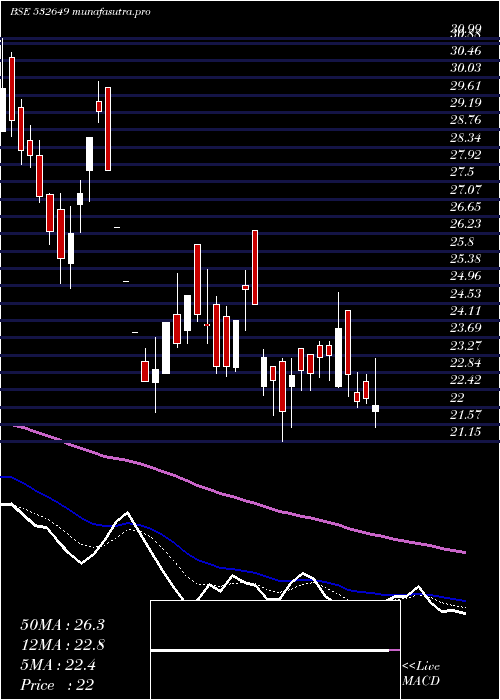The height and width of the screenshot is (700, 500).
Task: Select the 24.53 price axis label
Action: point(466,293)
